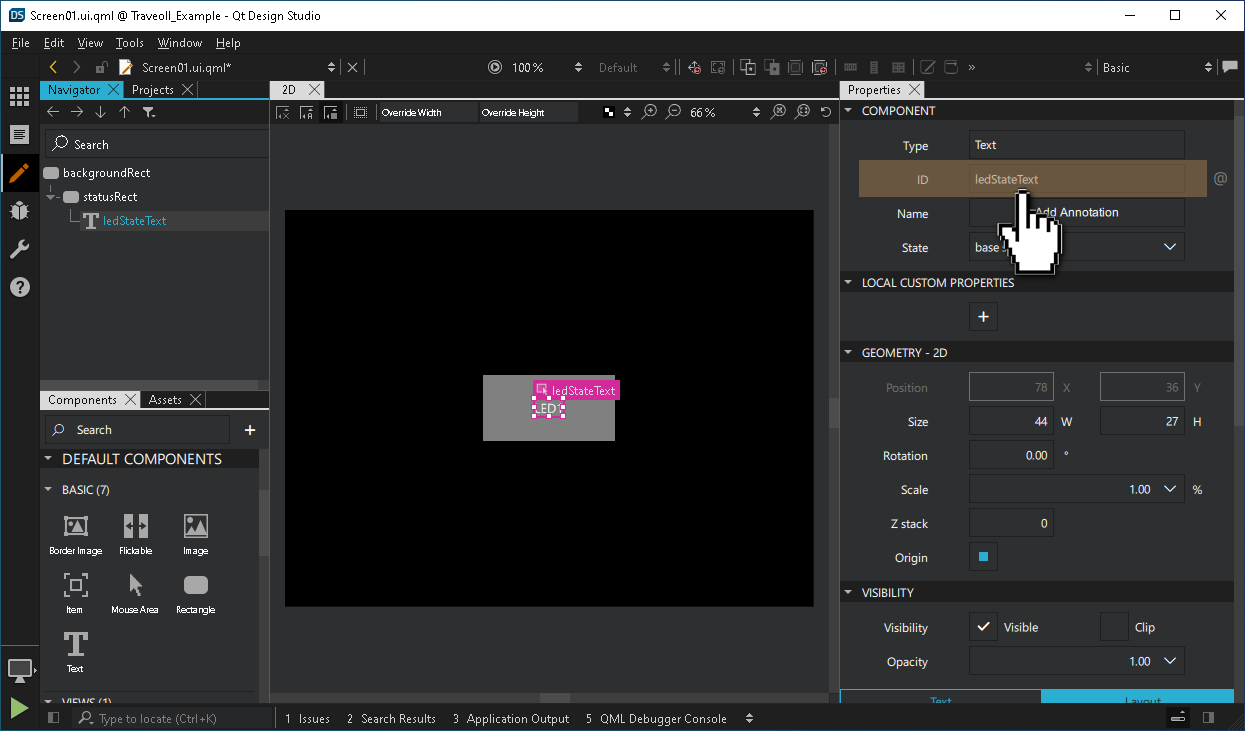Click the zoom in magnifier in 2D view
This screenshot has width=1245, height=731.
(x=650, y=112)
